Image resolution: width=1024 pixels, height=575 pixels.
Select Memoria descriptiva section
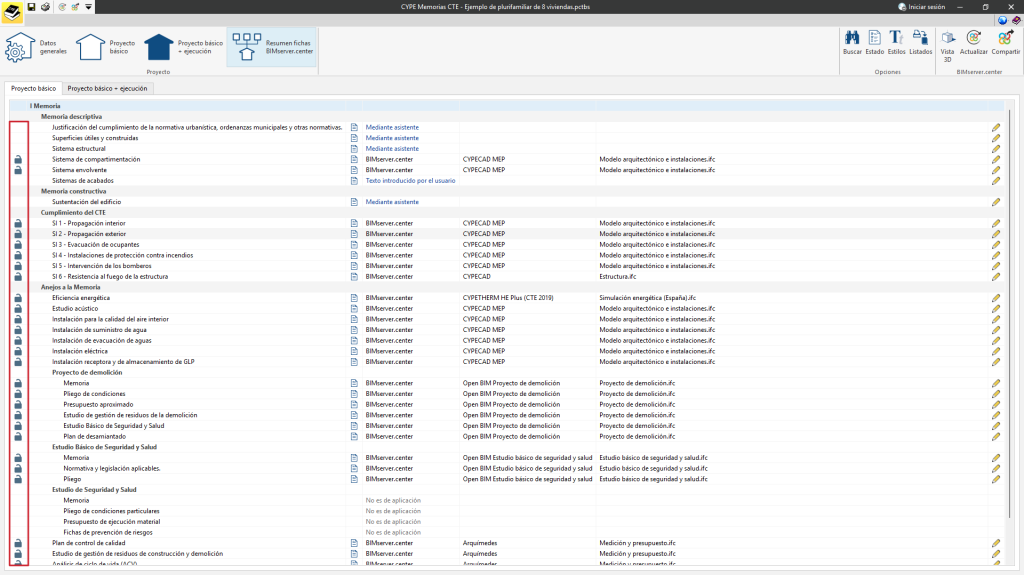pyautogui.click(x=71, y=116)
